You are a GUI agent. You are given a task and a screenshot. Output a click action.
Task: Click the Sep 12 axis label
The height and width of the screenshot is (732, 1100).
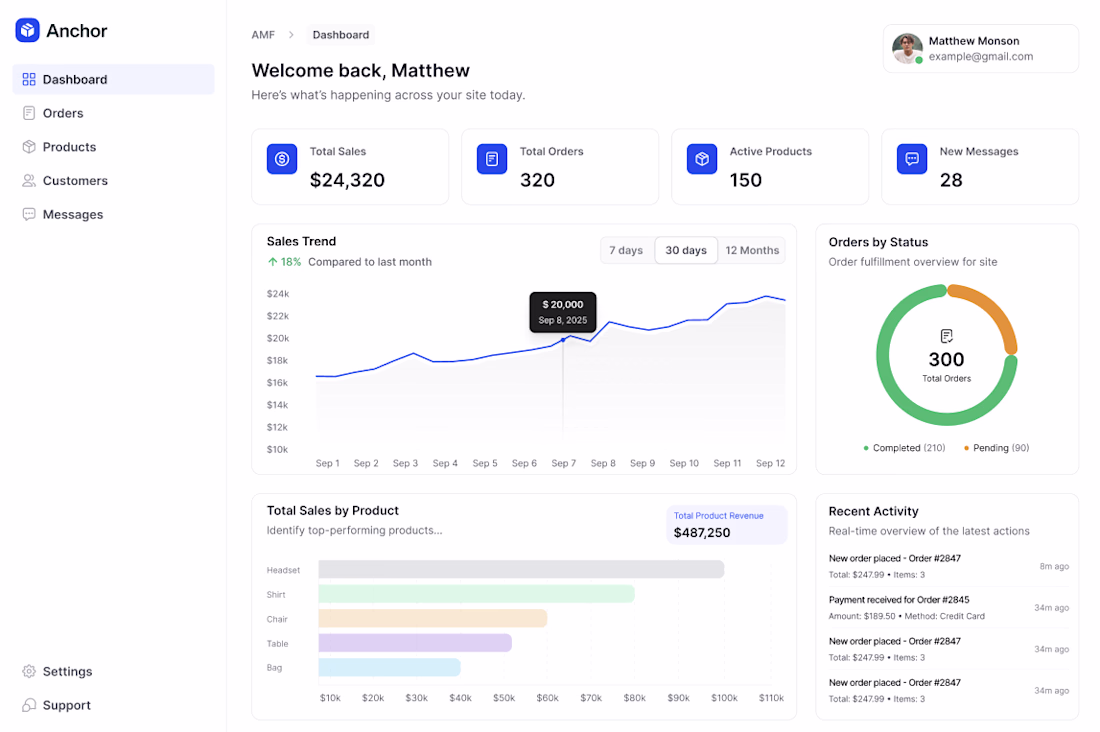(x=770, y=463)
